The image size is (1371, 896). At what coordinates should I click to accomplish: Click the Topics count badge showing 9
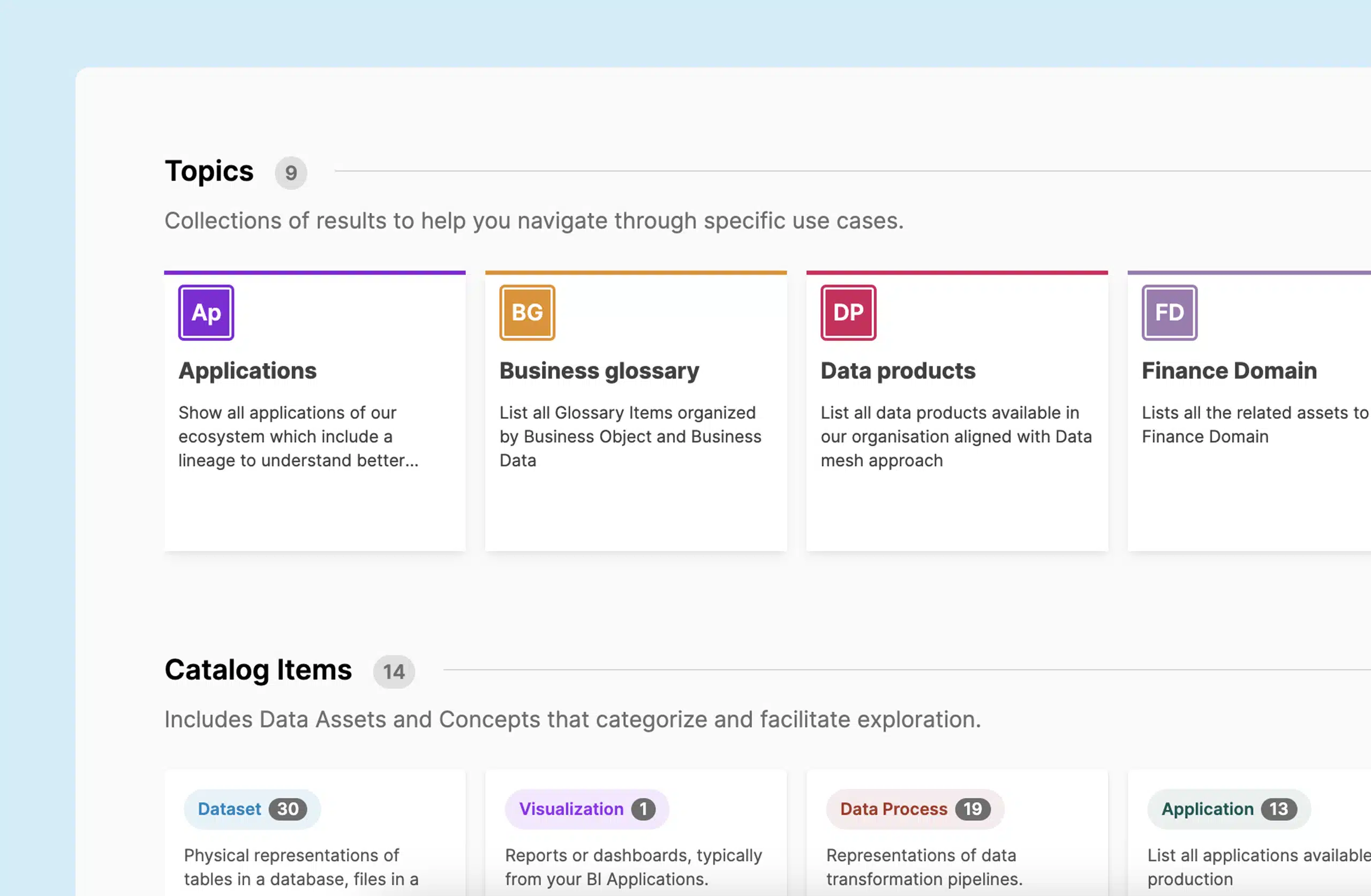tap(291, 173)
